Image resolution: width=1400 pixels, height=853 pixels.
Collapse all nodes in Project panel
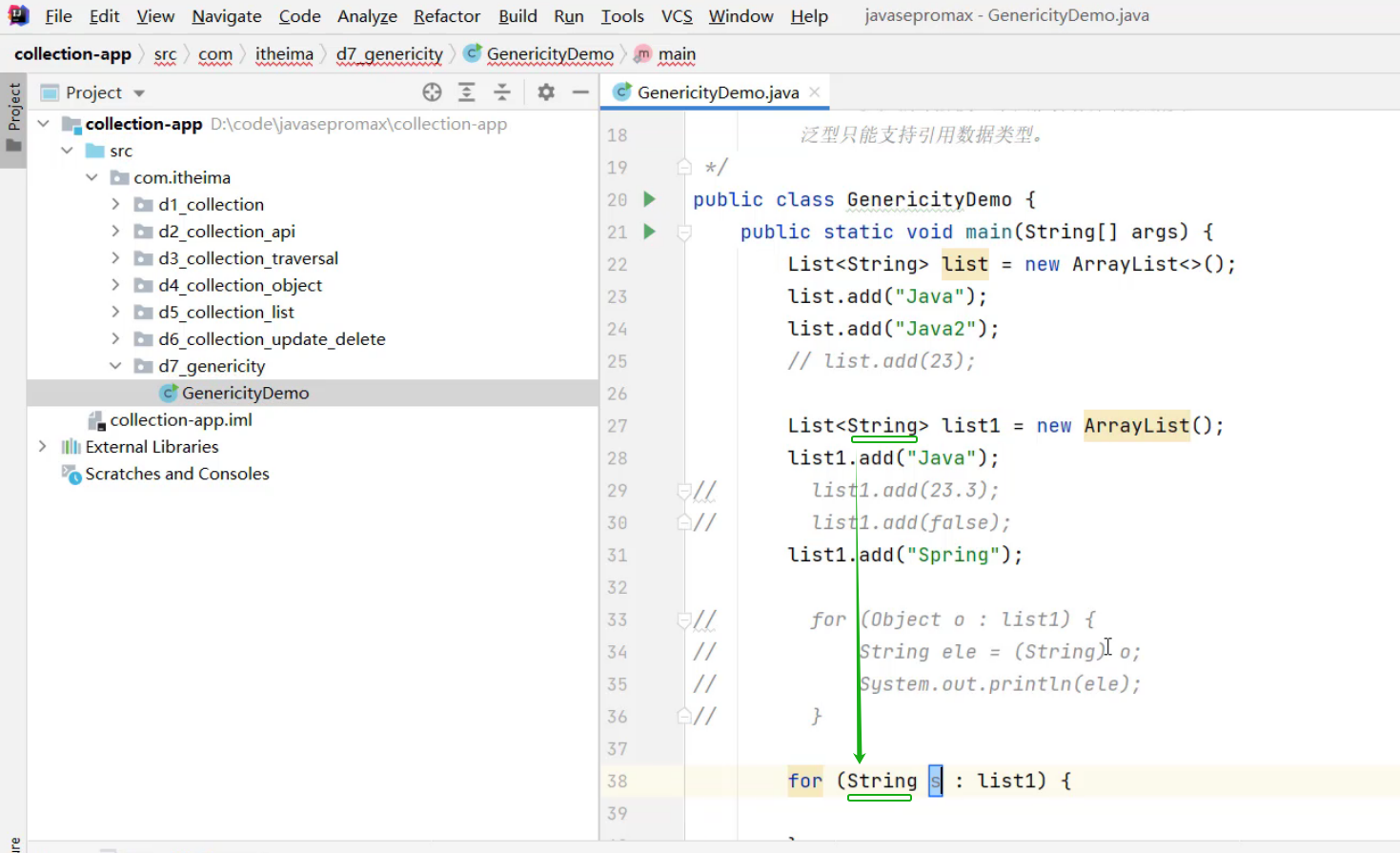[502, 92]
